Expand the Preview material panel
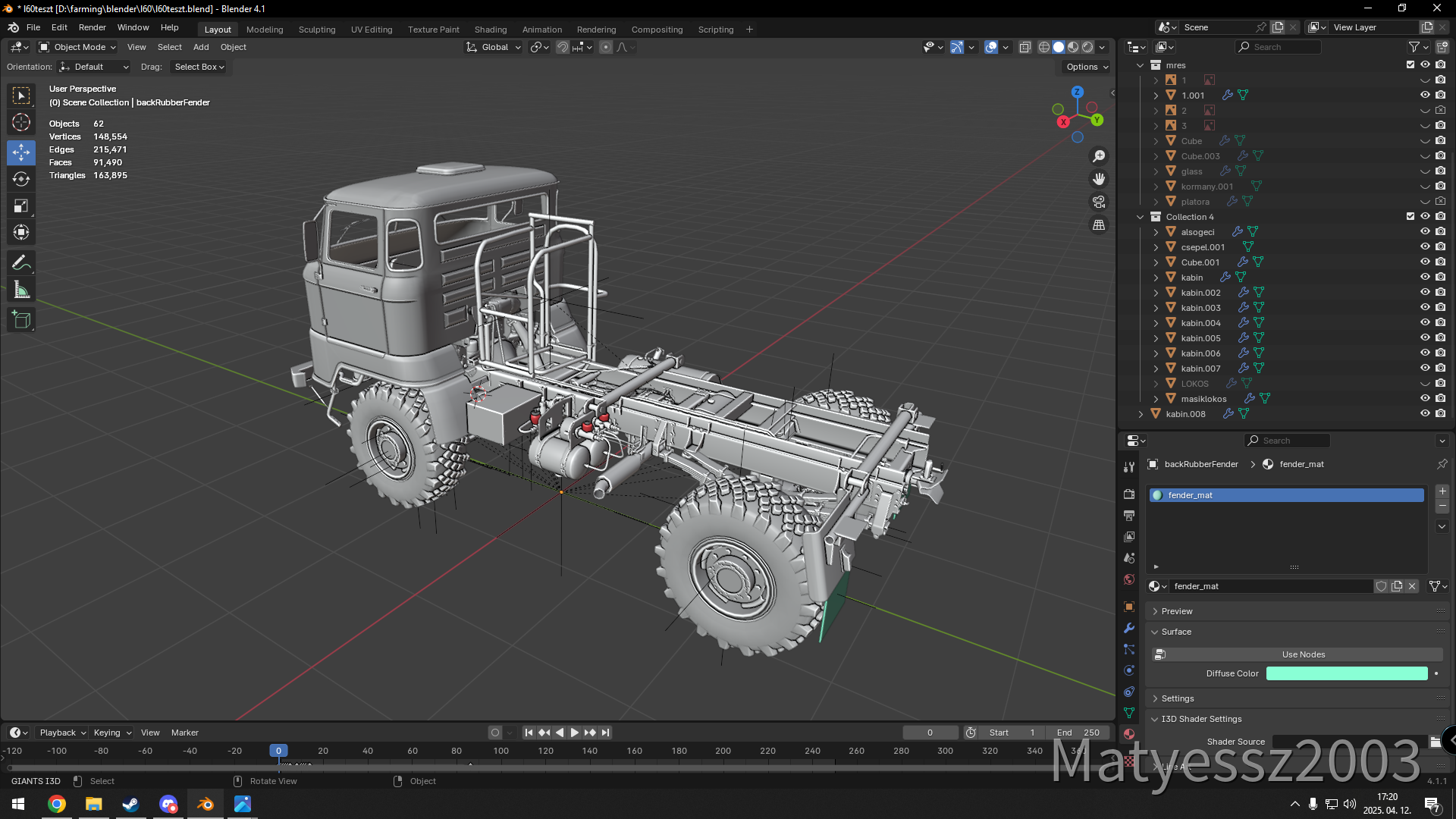 pos(1177,611)
